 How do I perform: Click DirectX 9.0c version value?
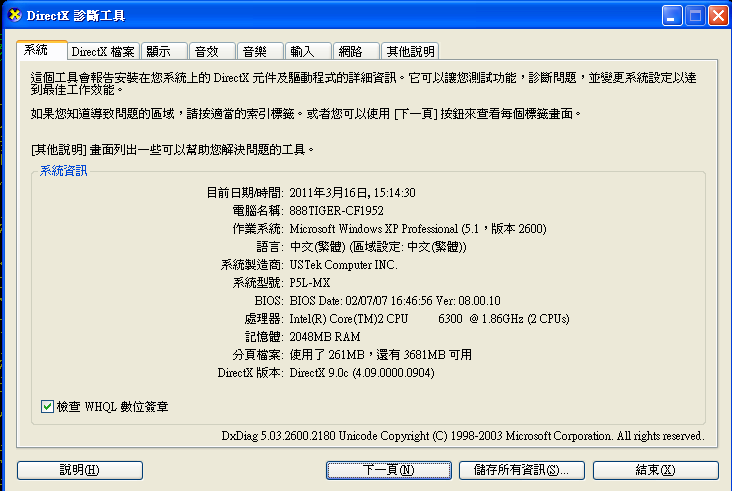click(x=362, y=373)
